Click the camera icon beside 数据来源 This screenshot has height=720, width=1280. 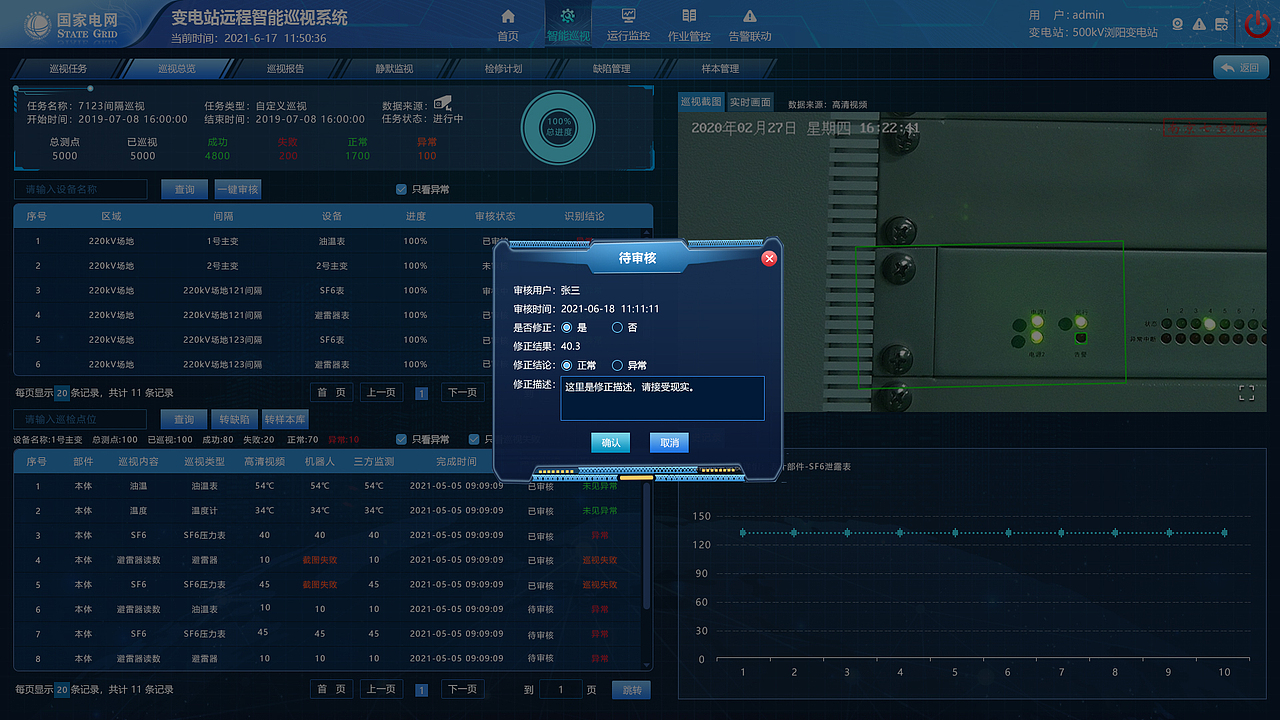coord(443,102)
